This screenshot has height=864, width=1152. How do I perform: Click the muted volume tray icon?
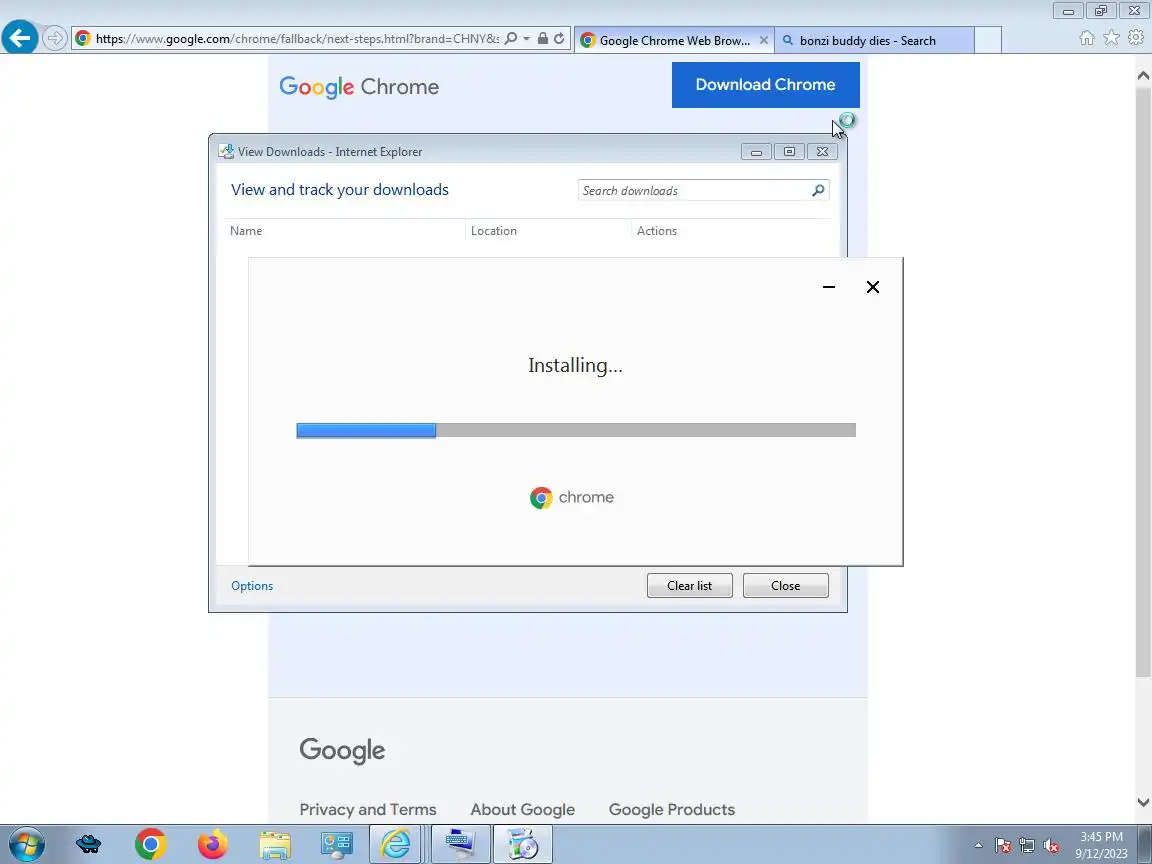[1051, 846]
